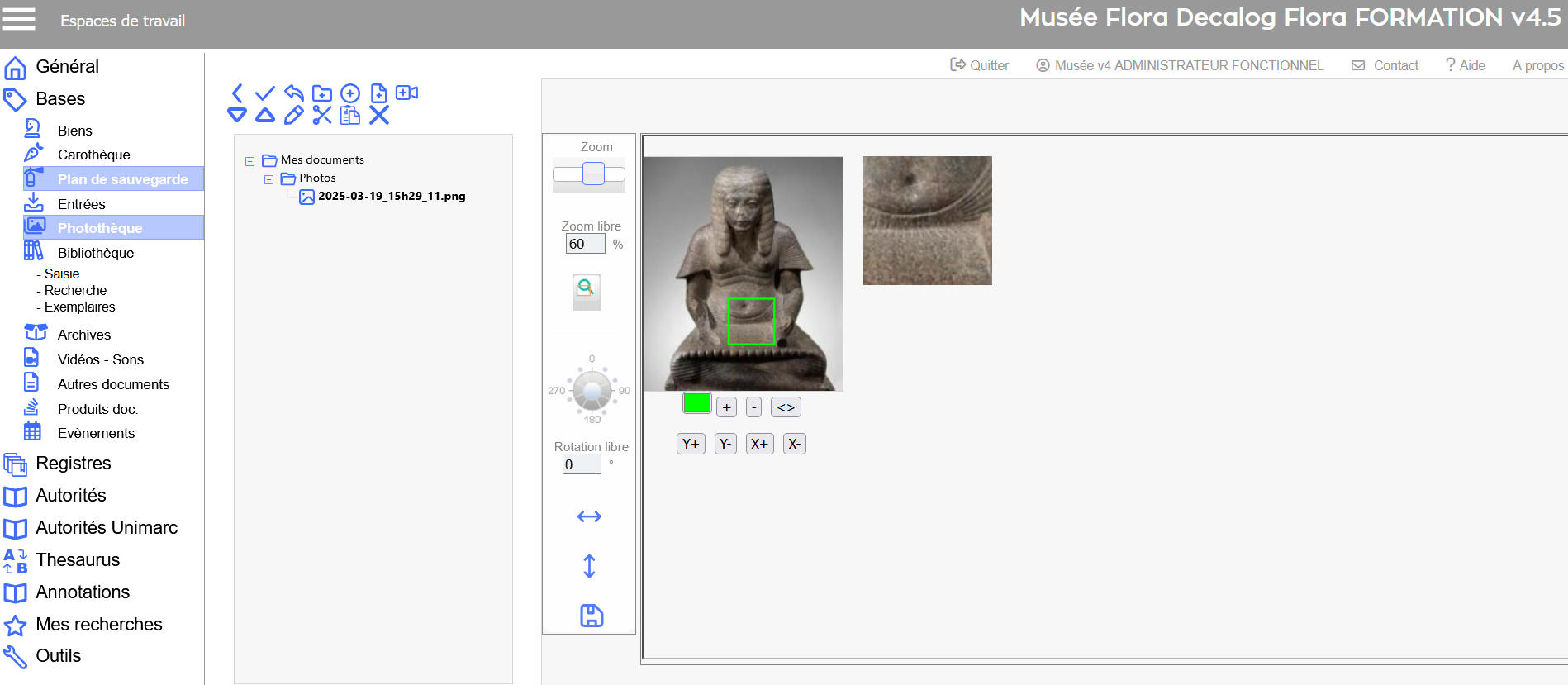Click the paste clipboard icon

350,116
